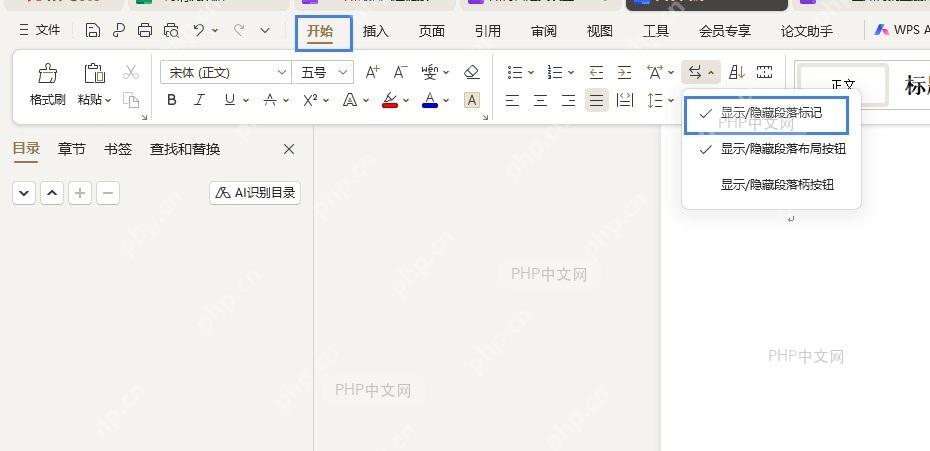
Task: Open highlight color picker arrow
Action: tap(406, 101)
